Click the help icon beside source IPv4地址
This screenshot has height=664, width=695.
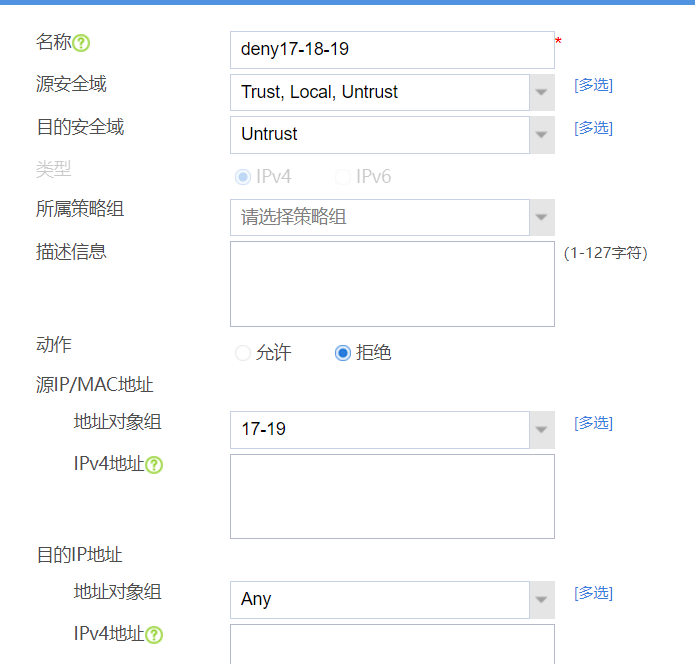pyautogui.click(x=154, y=465)
